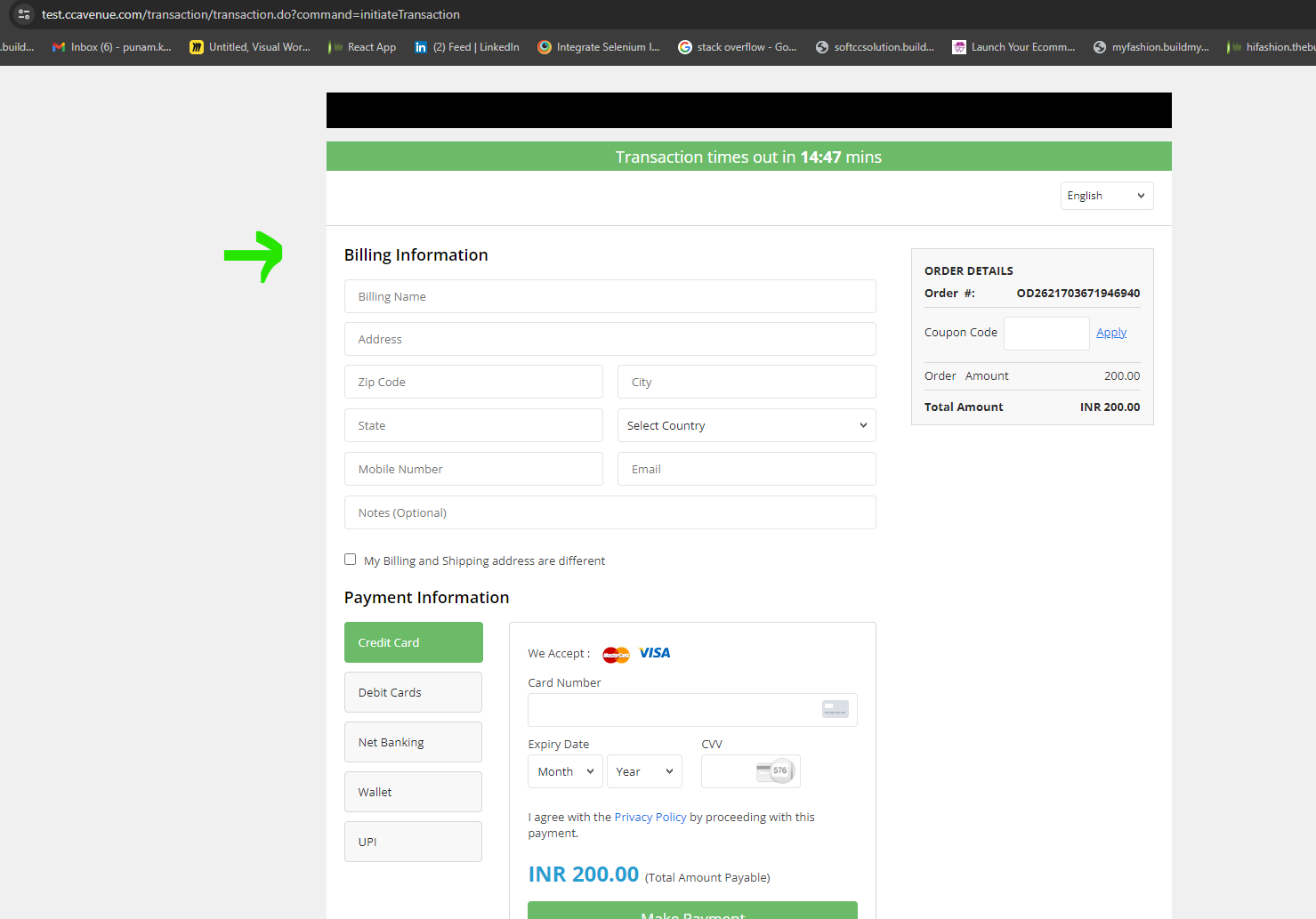
Task: Open the myfashion.buildmy bookmark
Action: pyautogui.click(x=1151, y=47)
